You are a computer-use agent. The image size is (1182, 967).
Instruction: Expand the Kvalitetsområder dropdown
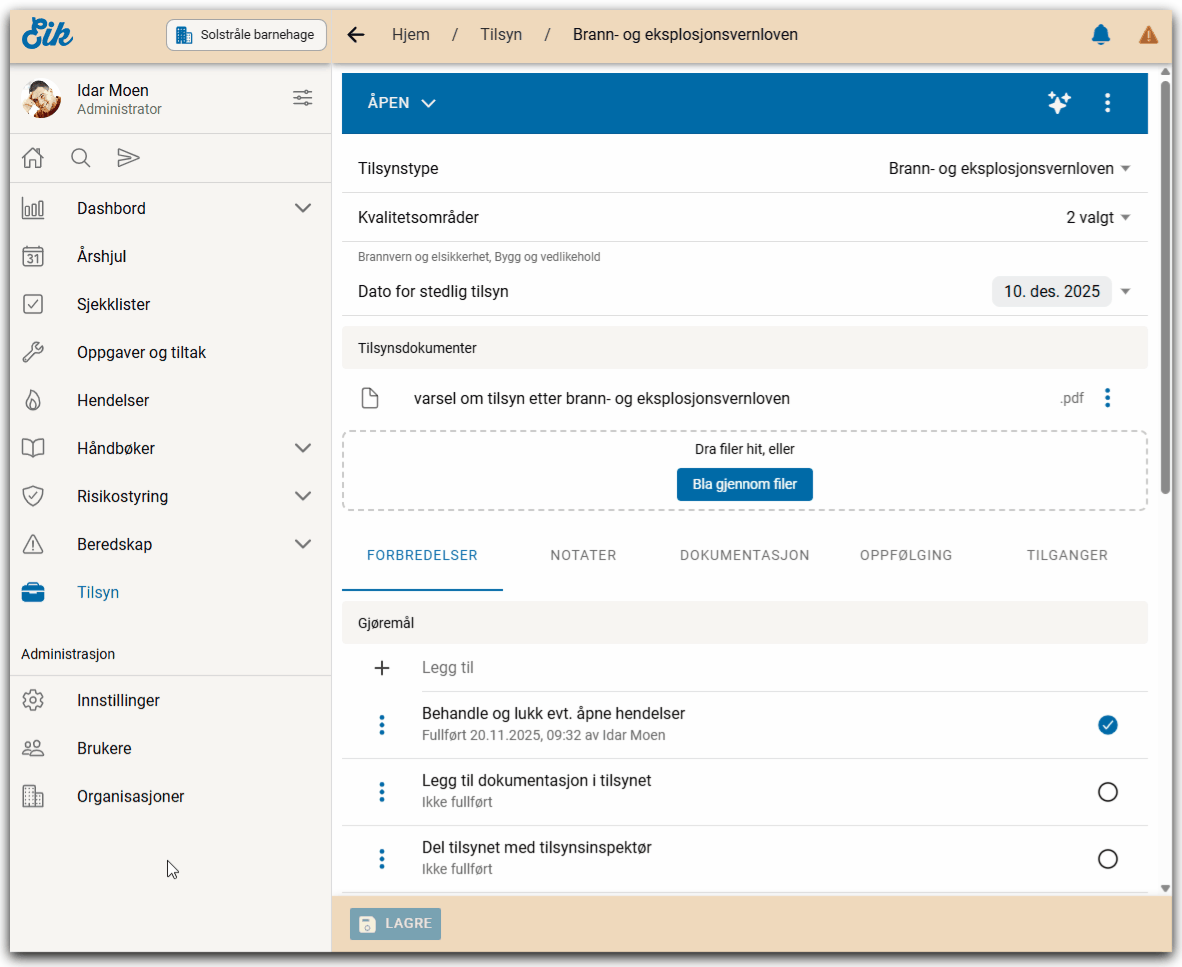[x=1098, y=218]
